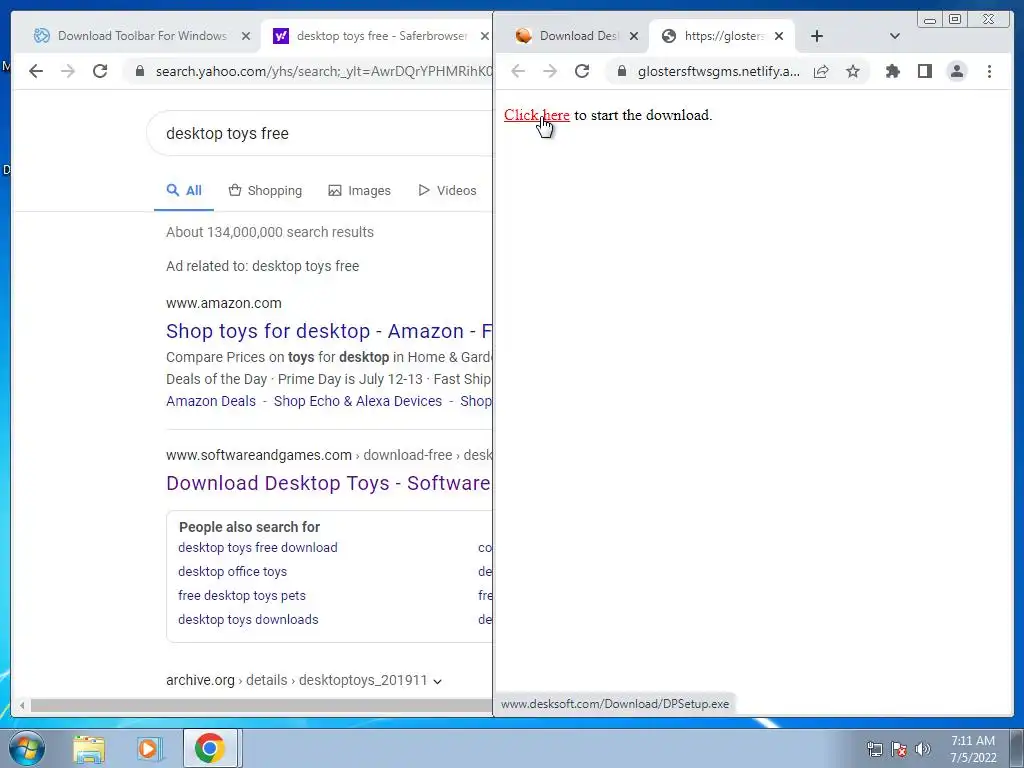The width and height of the screenshot is (1024, 768).
Task: Click 'desktop office toys' suggestion
Action: (x=232, y=571)
